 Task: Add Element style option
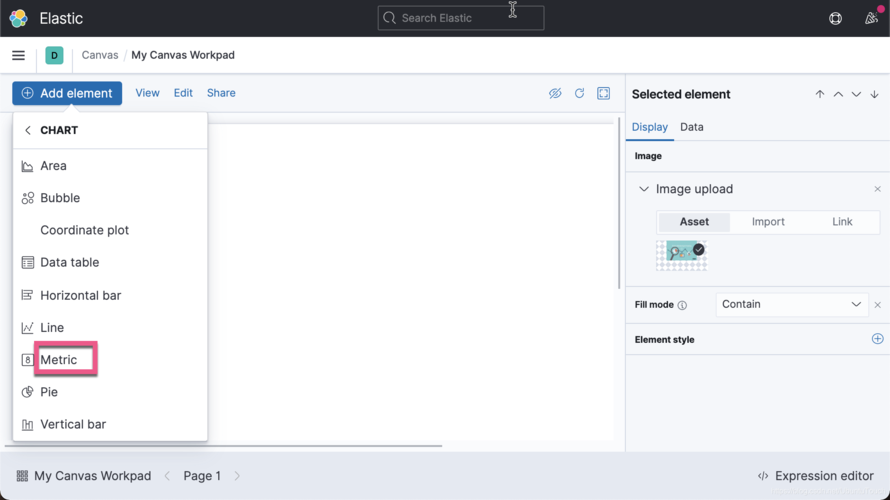[877, 339]
